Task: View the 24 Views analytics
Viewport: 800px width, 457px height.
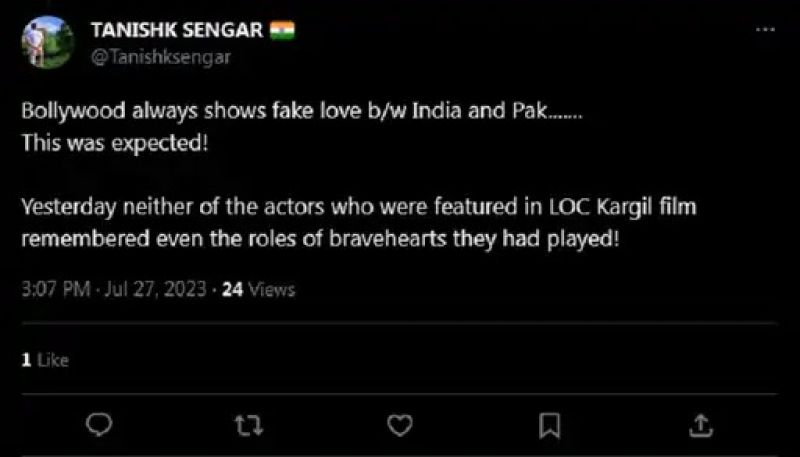Action: pos(258,290)
